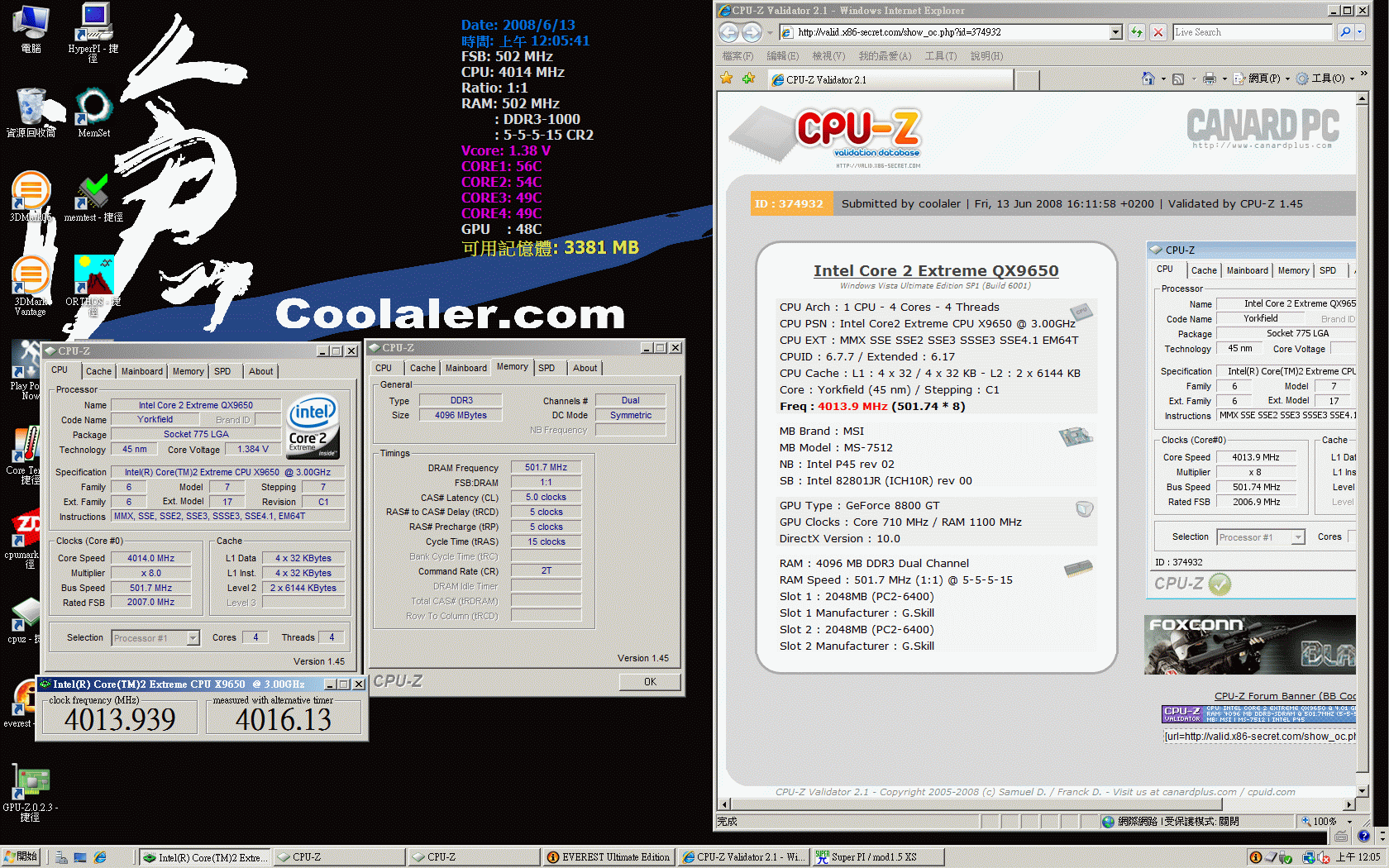Click in the Live Search input field
This screenshot has height=868, width=1389.
[x=1252, y=32]
